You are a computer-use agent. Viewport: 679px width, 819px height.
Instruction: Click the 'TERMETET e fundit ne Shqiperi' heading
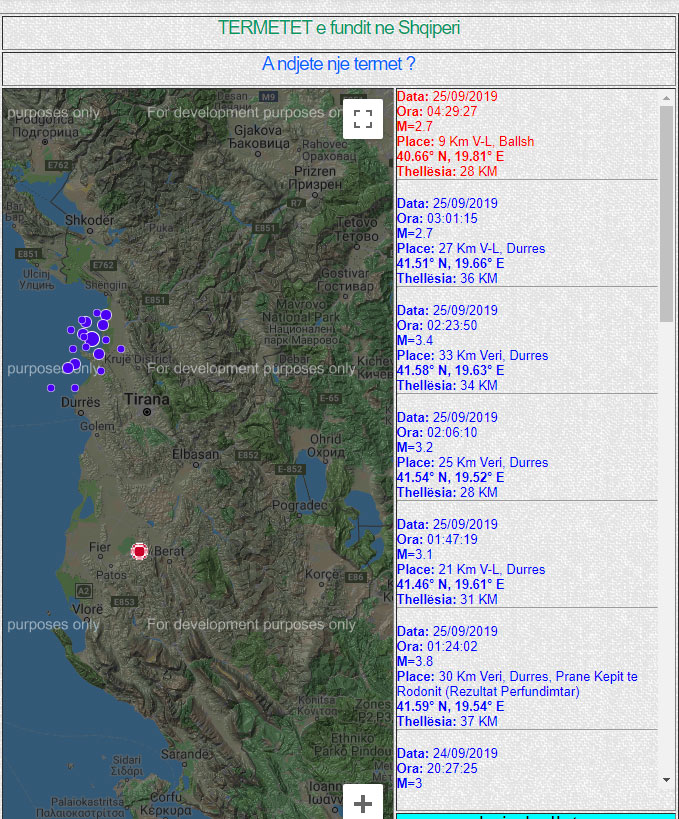pos(339,28)
